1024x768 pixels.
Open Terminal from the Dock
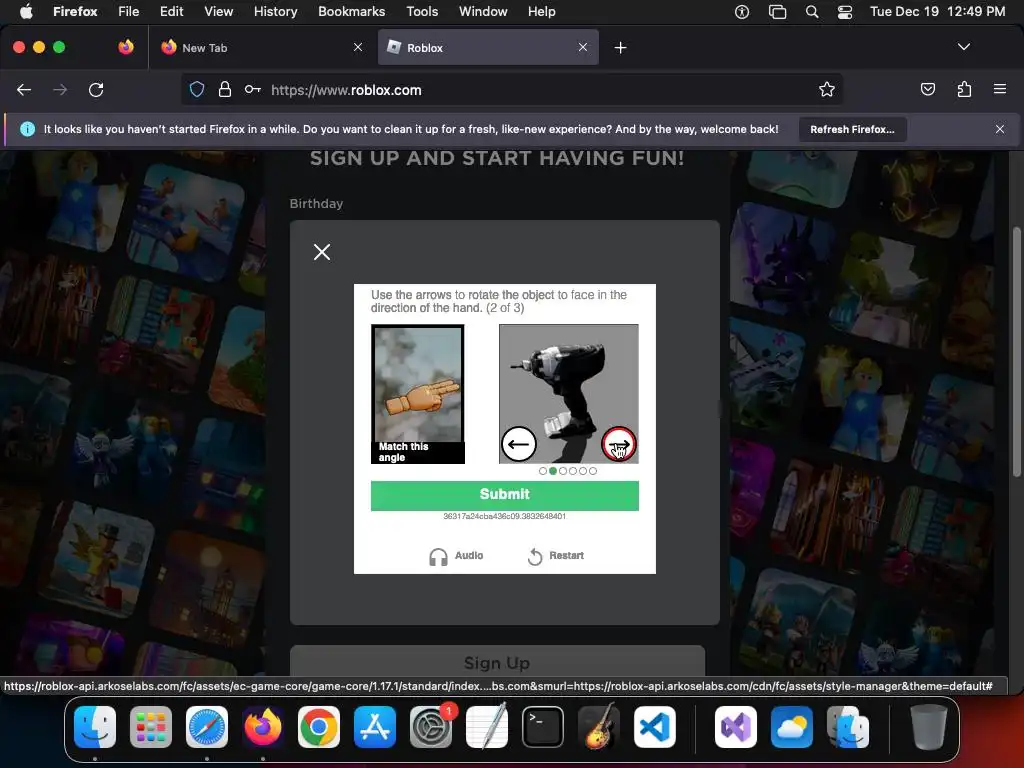[x=543, y=727]
